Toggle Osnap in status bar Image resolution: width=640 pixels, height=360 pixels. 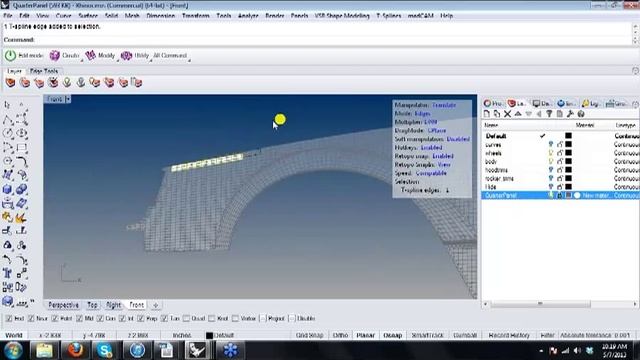tap(393, 336)
